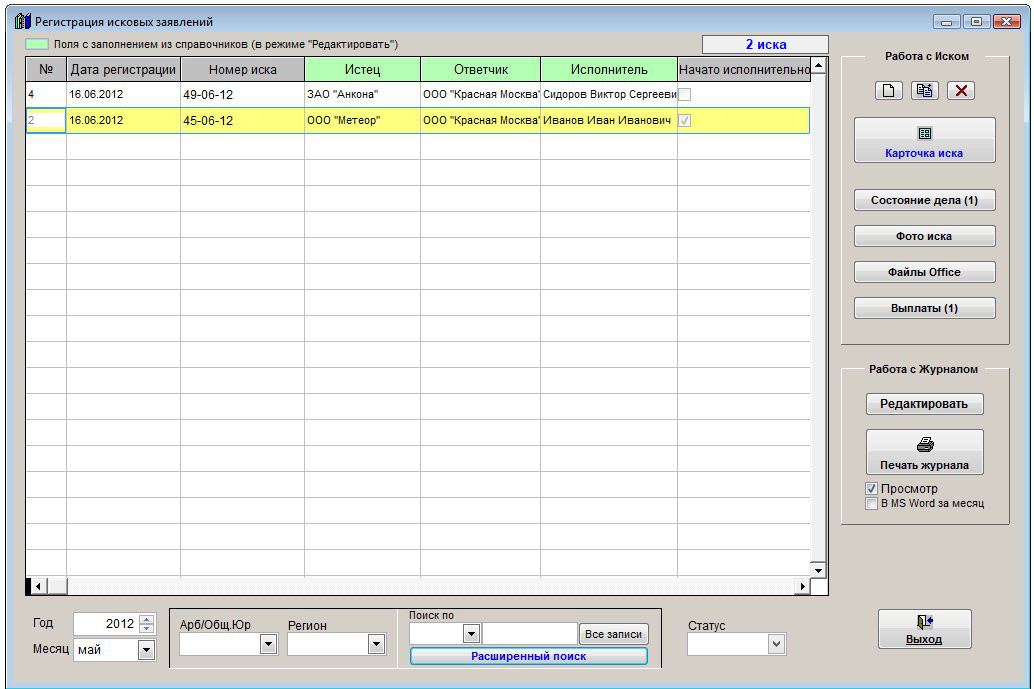Viewport: 1034px width, 689px height.
Task: Click the Исполнитель column header
Action: (x=609, y=69)
